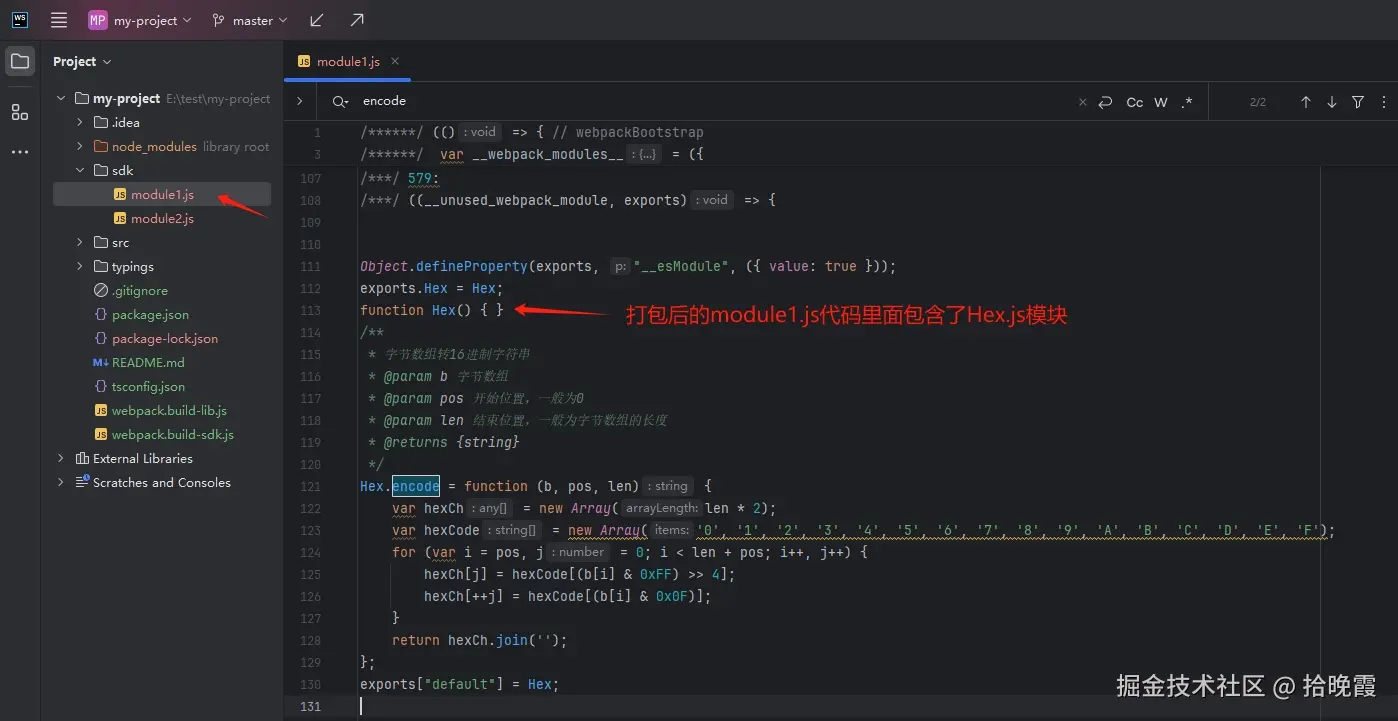Collapse the my-project root folder

click(62, 98)
